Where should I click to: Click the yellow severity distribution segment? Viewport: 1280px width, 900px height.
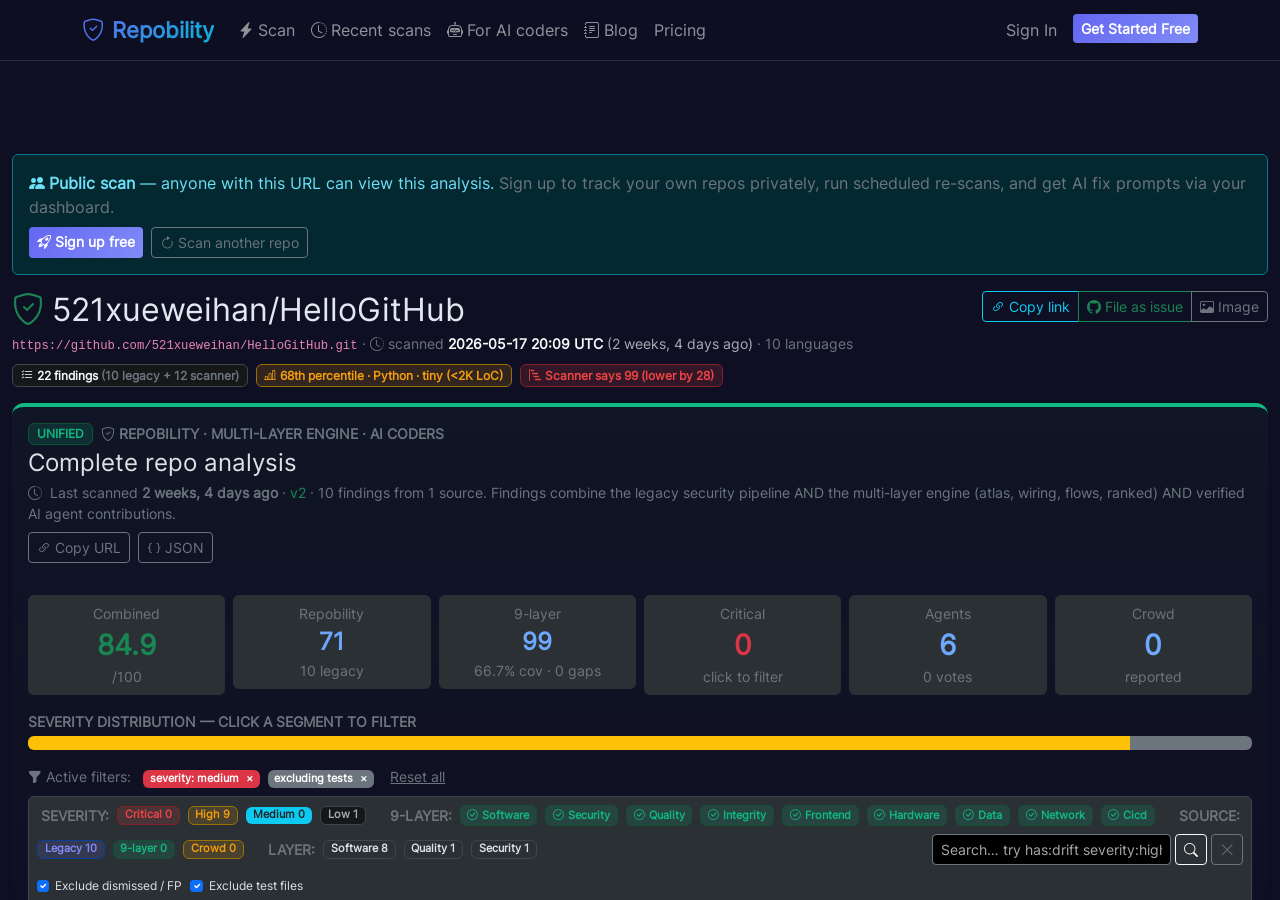579,743
